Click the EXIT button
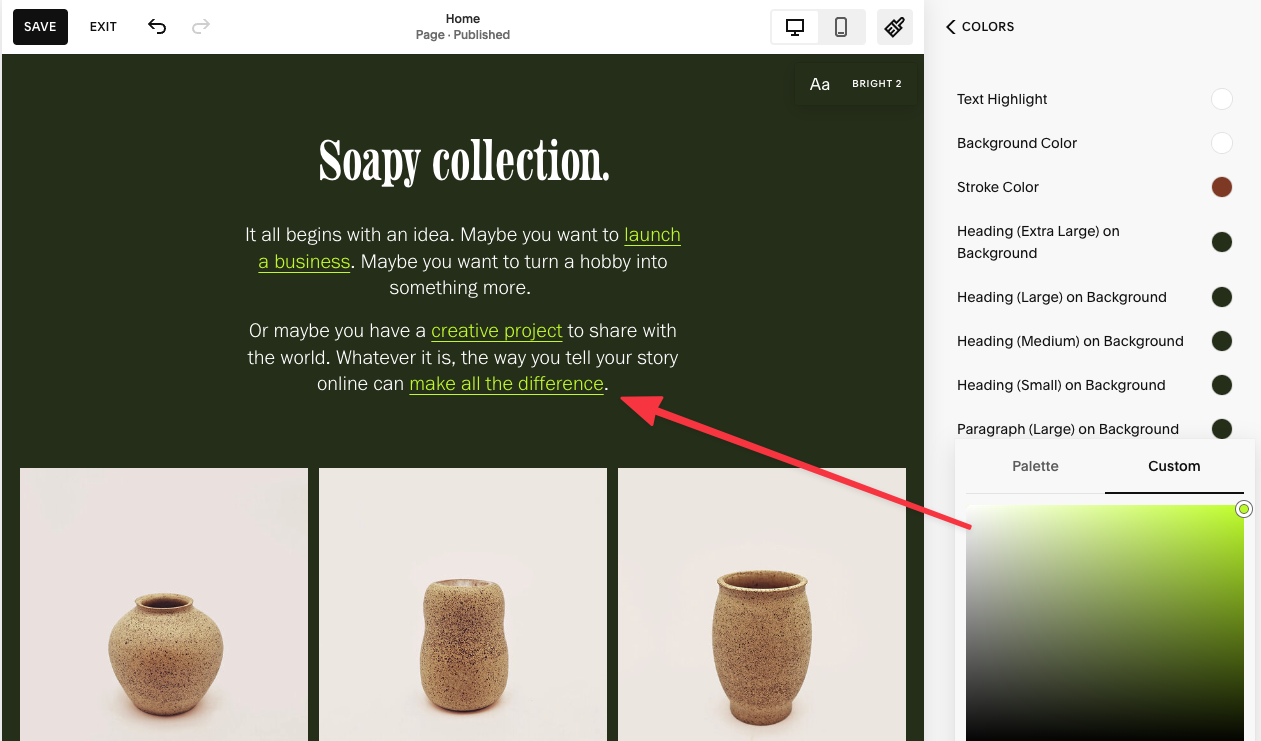The width and height of the screenshot is (1261, 741). tap(103, 27)
